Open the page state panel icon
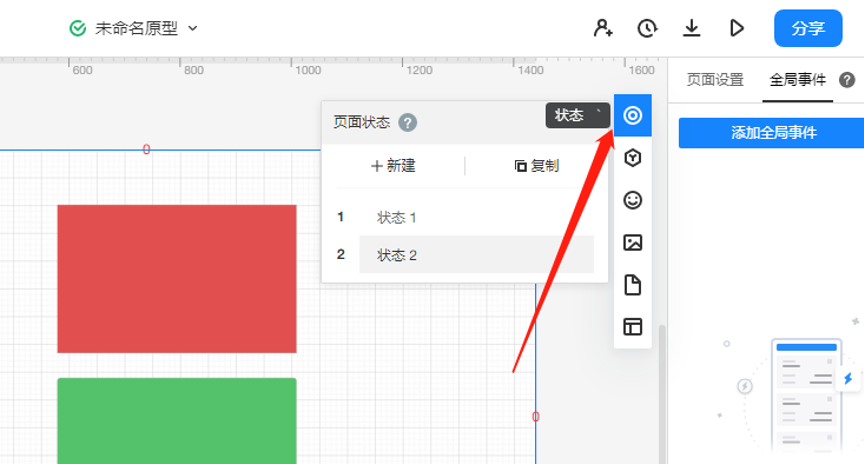The height and width of the screenshot is (464, 864). pos(632,116)
